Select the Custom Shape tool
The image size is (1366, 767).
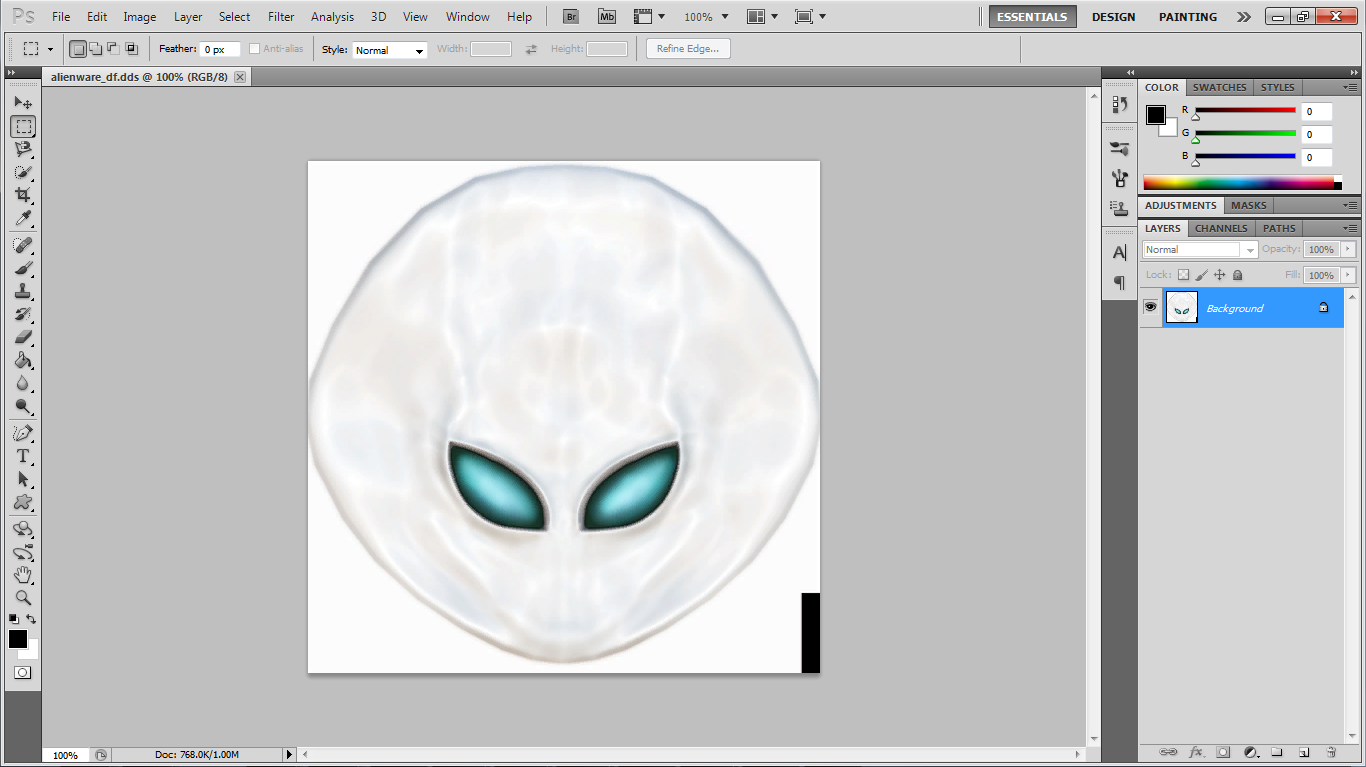(x=23, y=502)
